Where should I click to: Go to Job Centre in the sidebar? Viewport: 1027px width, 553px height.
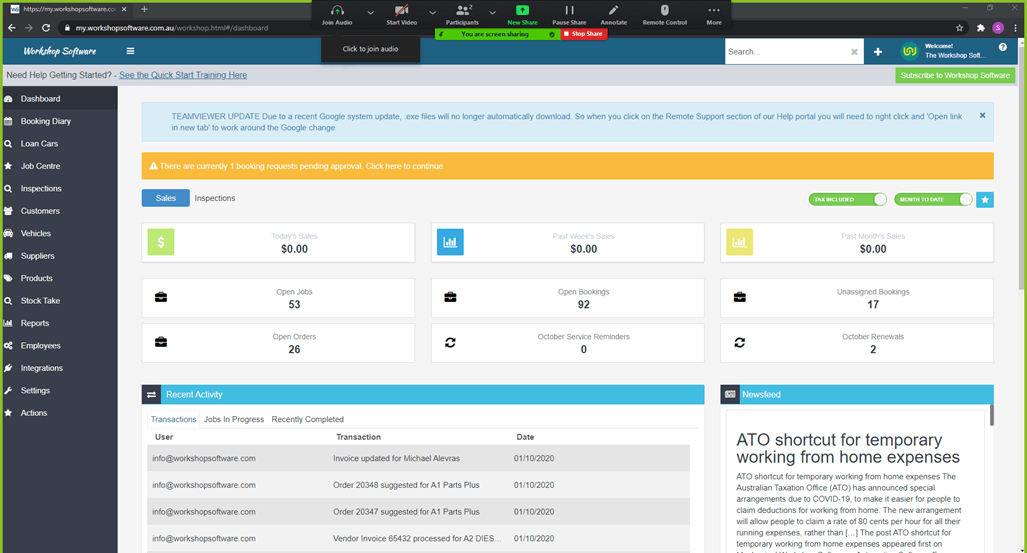(60, 166)
